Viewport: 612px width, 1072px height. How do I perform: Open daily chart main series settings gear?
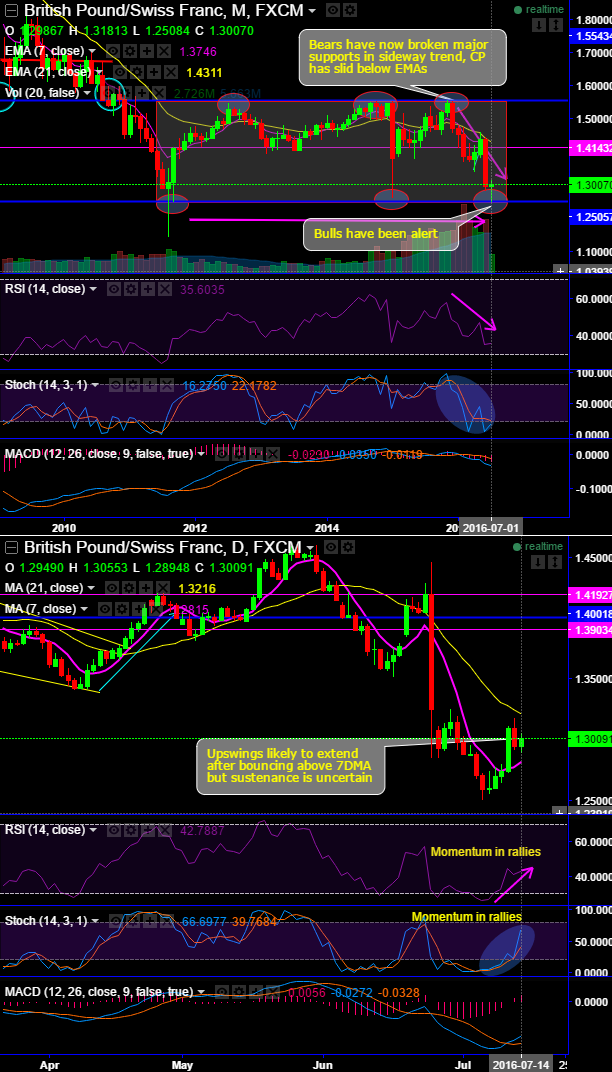tap(349, 547)
